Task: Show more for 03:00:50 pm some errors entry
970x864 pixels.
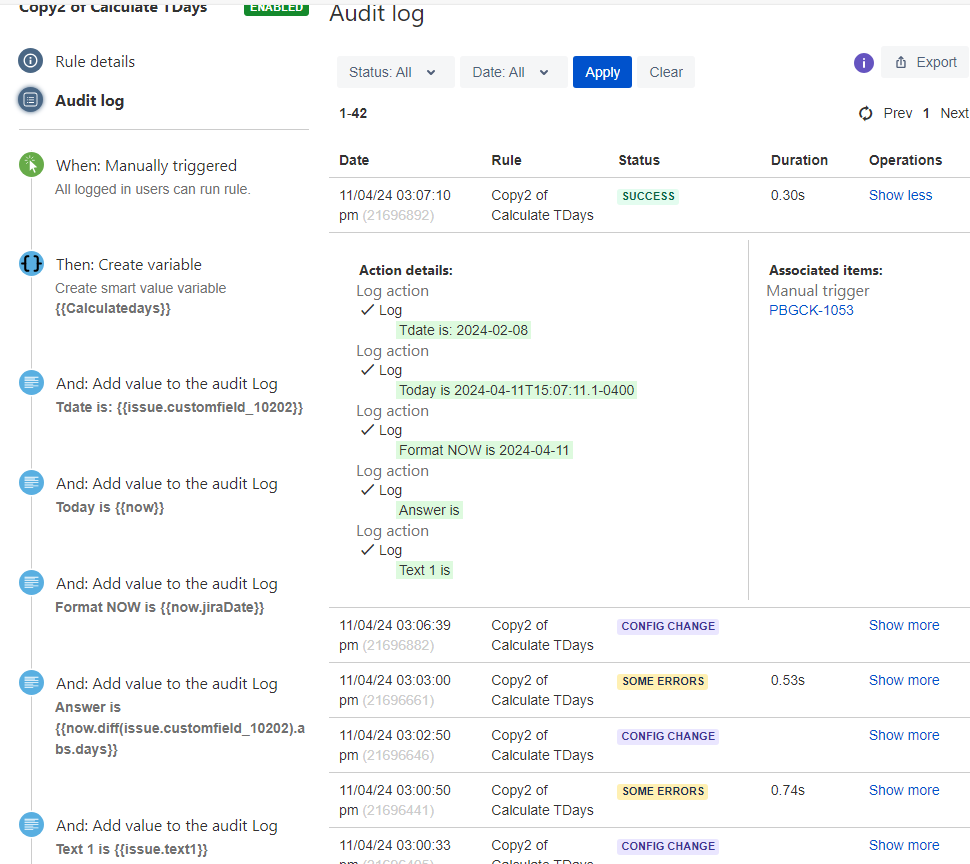Action: pyautogui.click(x=904, y=790)
